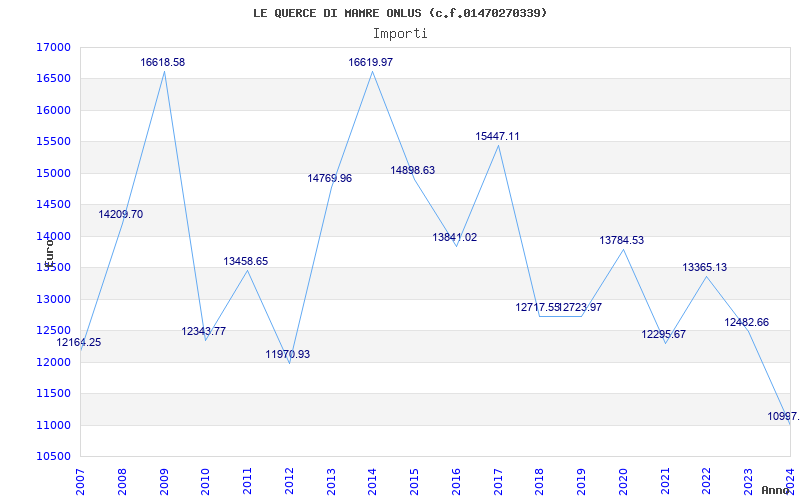Select x-axis year 2008
Image resolution: width=800 pixels, height=500 pixels.
(122, 482)
